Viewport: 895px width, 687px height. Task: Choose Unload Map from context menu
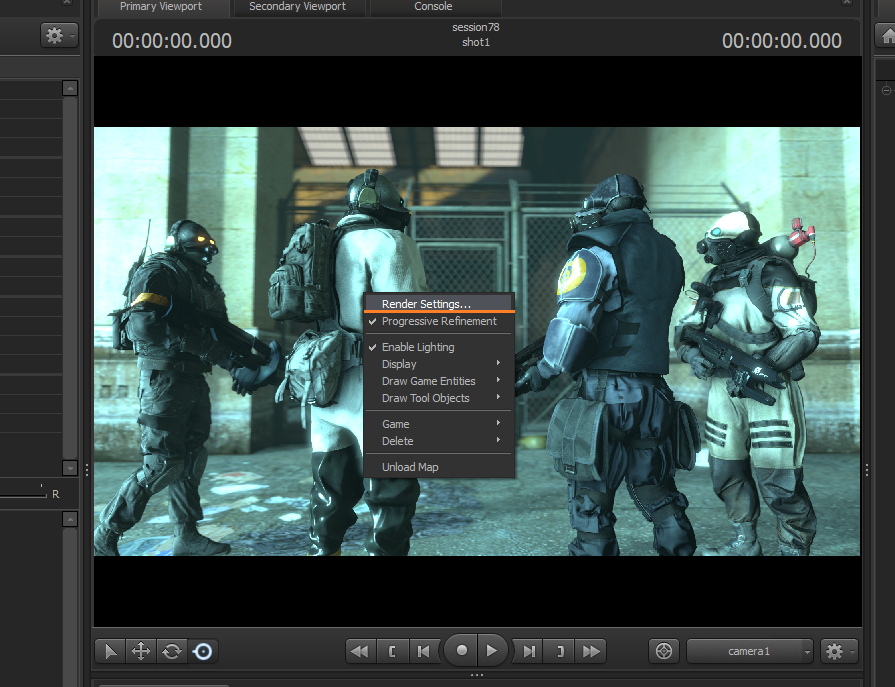coord(438,467)
